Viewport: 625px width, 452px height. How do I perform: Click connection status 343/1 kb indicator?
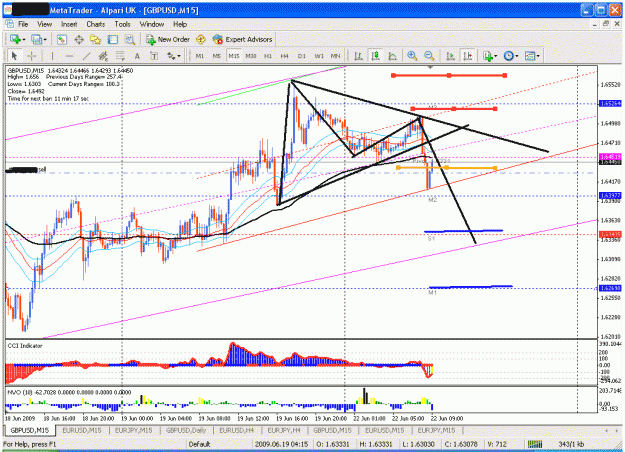tap(569, 444)
